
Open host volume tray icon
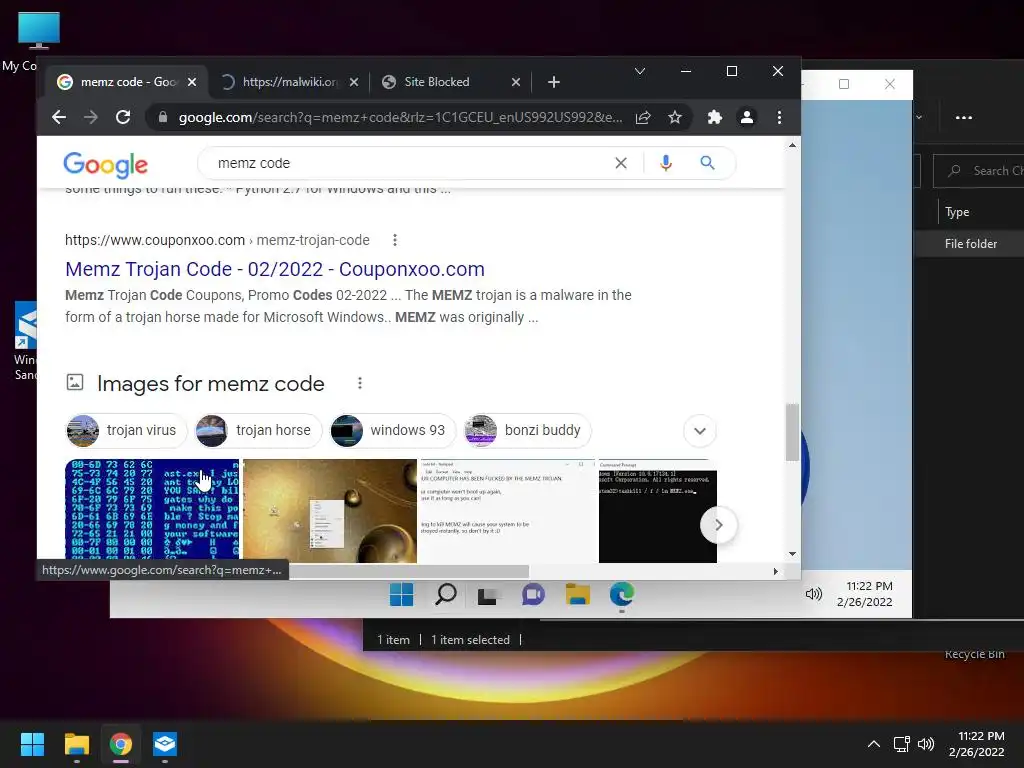(926, 744)
